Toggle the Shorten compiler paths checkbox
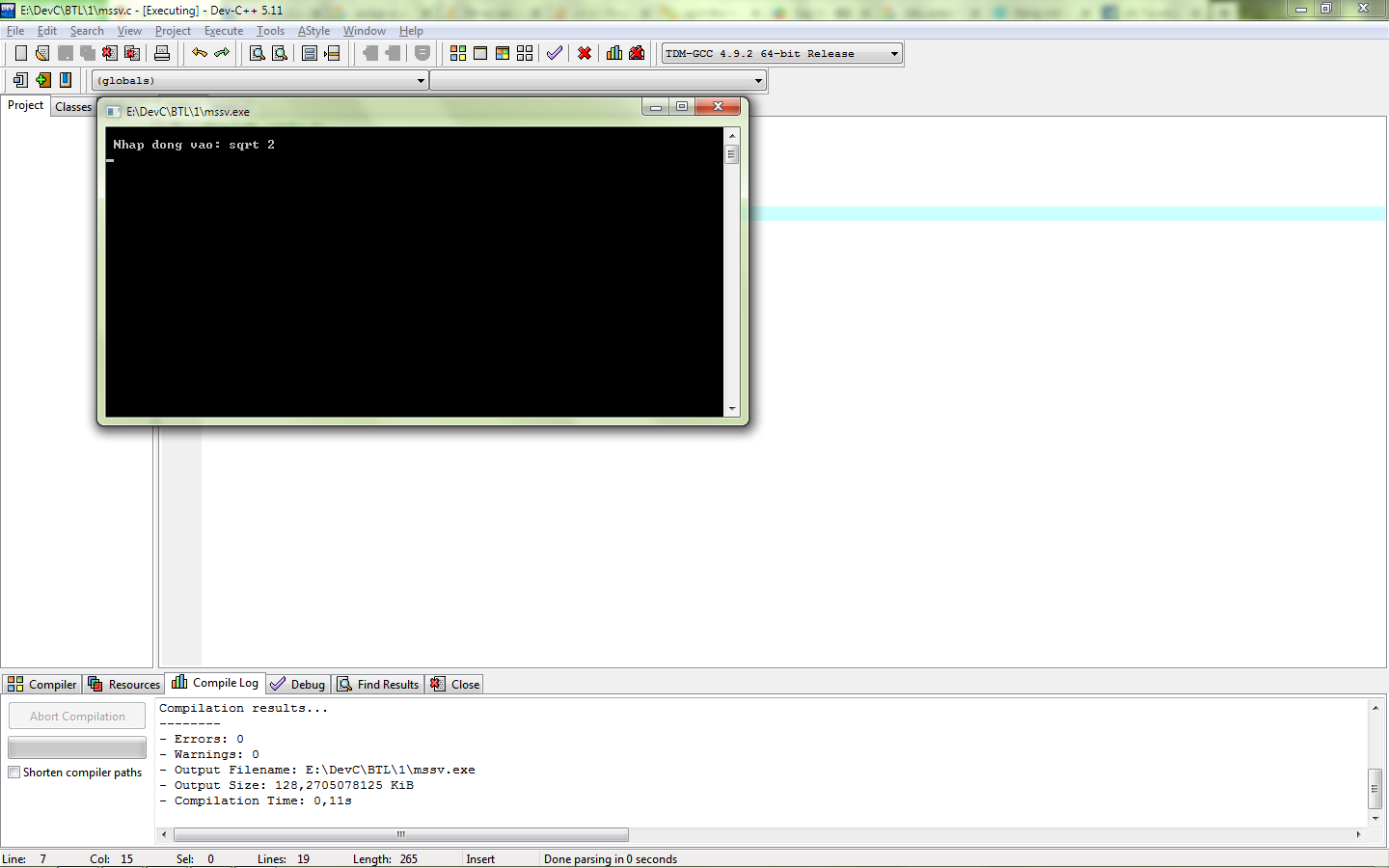Viewport: 1389px width, 868px height. point(14,773)
